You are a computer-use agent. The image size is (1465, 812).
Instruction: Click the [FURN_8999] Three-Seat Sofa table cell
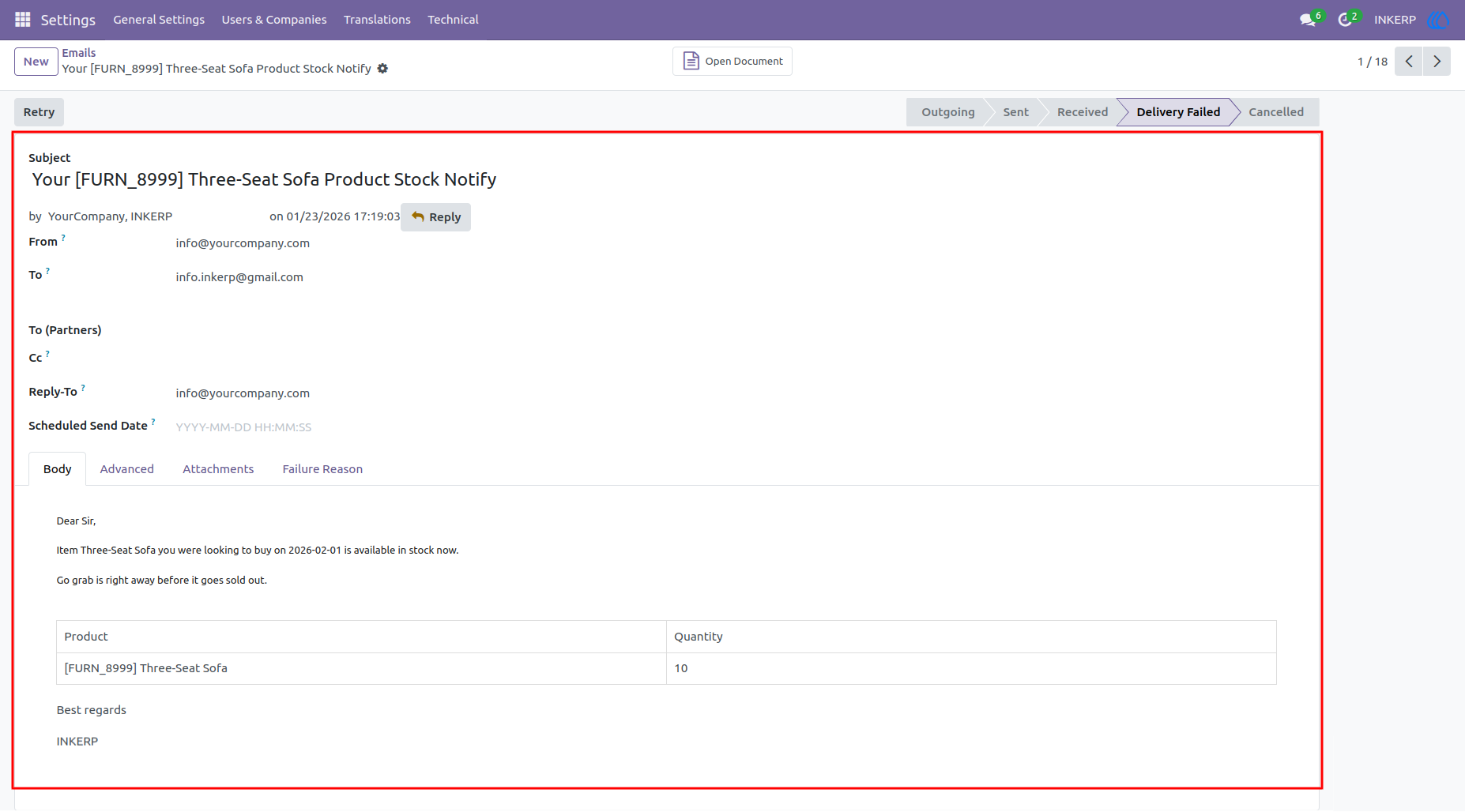click(x=361, y=668)
